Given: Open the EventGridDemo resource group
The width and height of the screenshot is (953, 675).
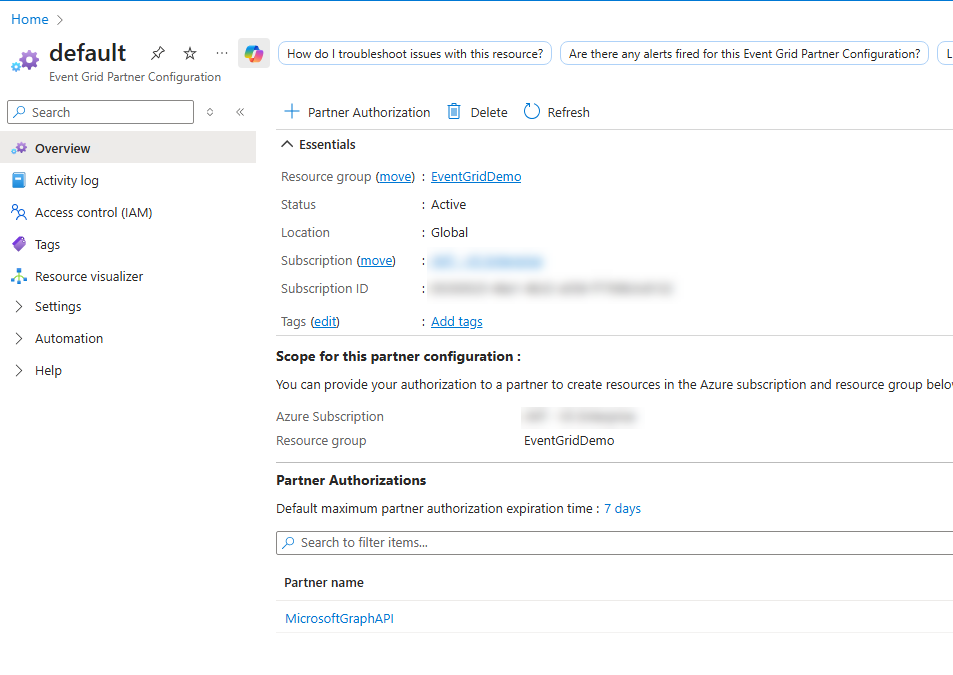Looking at the screenshot, I should click(475, 176).
